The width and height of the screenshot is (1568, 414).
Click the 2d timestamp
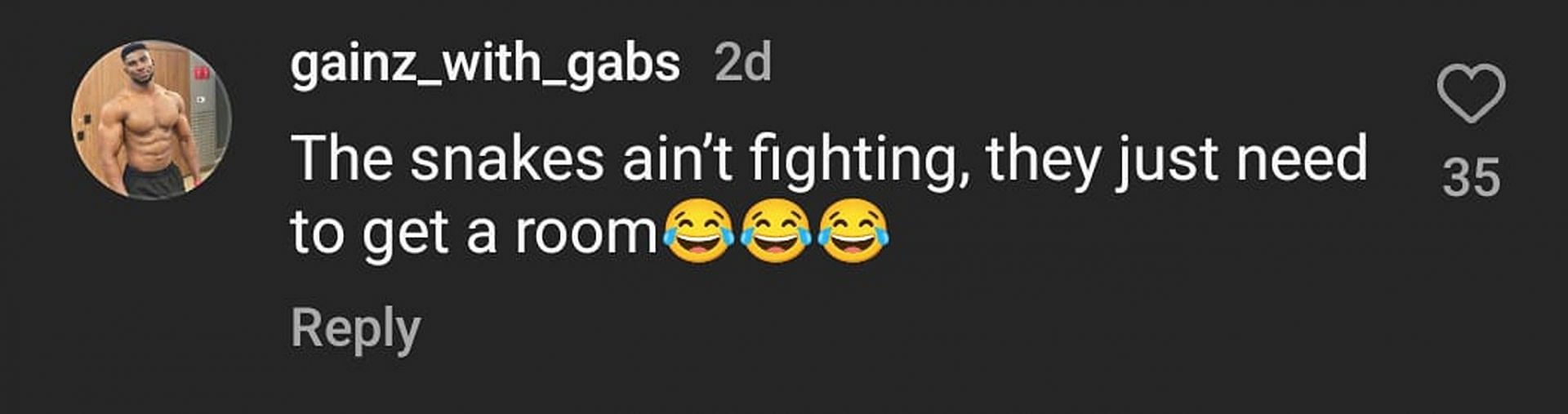pos(742,62)
